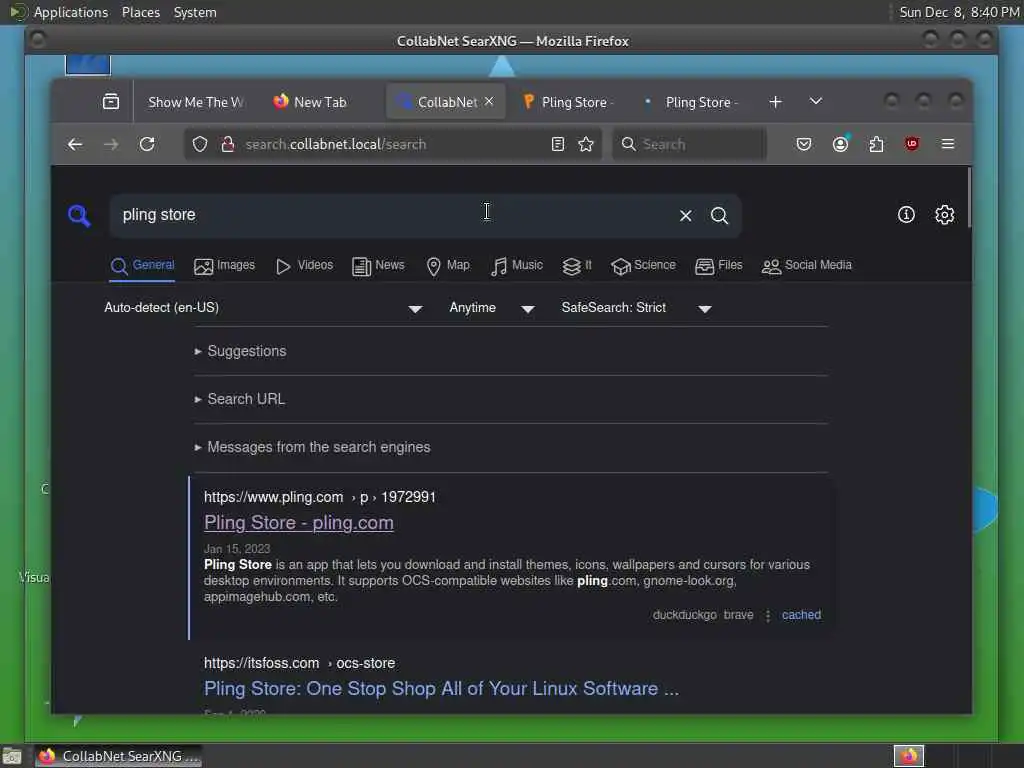Open the Anytime time range dropdown
Screen dimensions: 1024x768
[492, 308]
